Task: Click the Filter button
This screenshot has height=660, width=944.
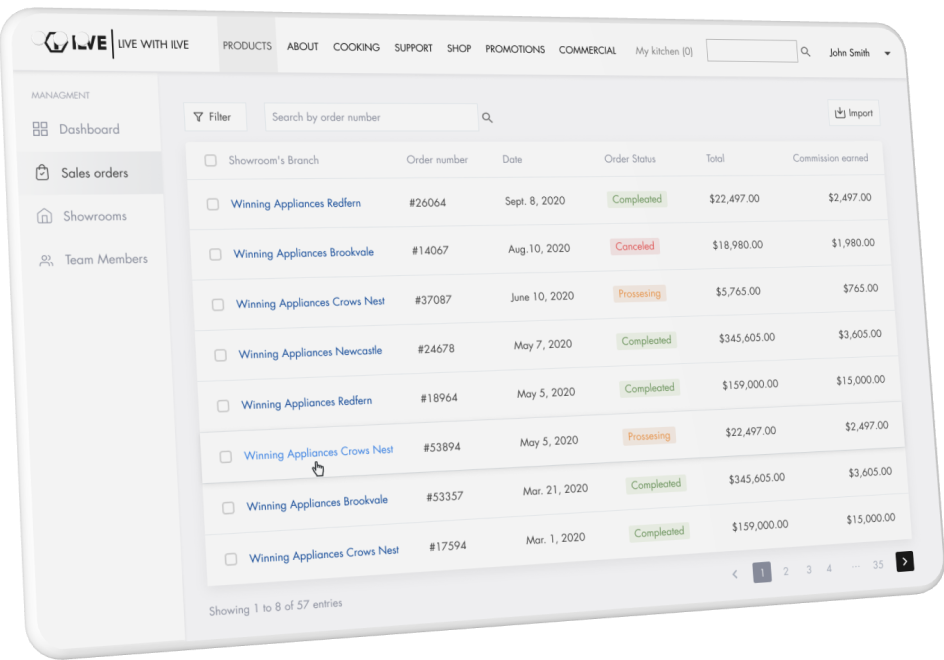Action: pyautogui.click(x=215, y=117)
